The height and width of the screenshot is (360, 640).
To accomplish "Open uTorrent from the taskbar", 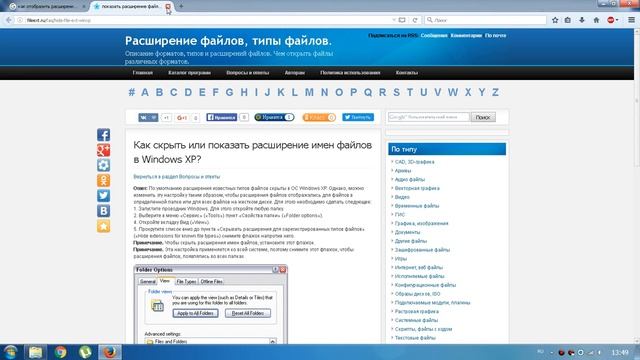I will [x=85, y=352].
